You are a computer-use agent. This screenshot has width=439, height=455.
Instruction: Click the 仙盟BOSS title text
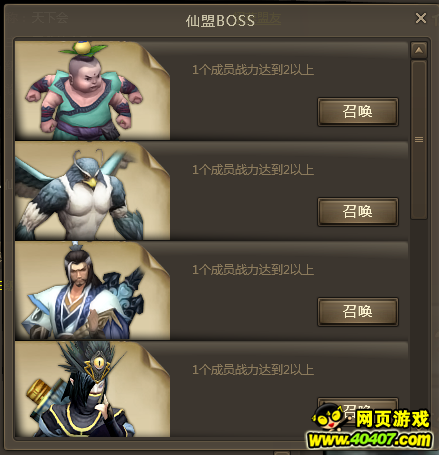(x=220, y=21)
